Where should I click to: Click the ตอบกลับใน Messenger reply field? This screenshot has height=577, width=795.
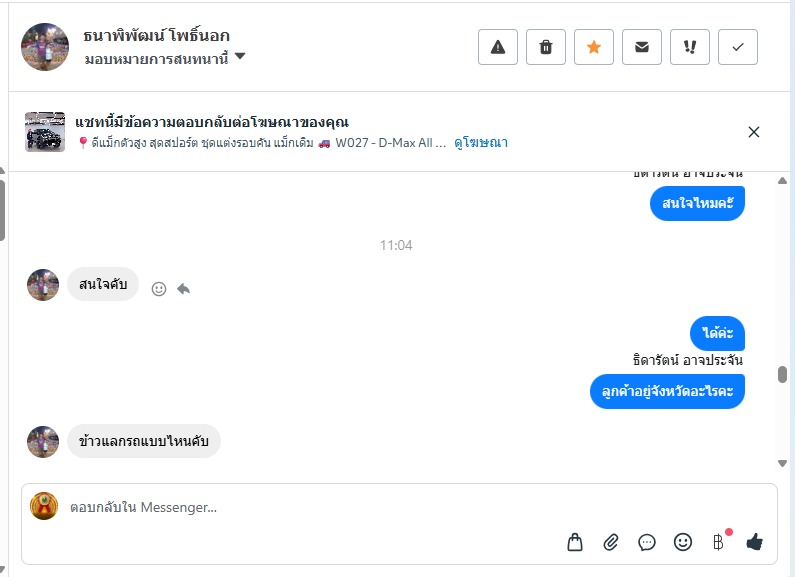300,507
